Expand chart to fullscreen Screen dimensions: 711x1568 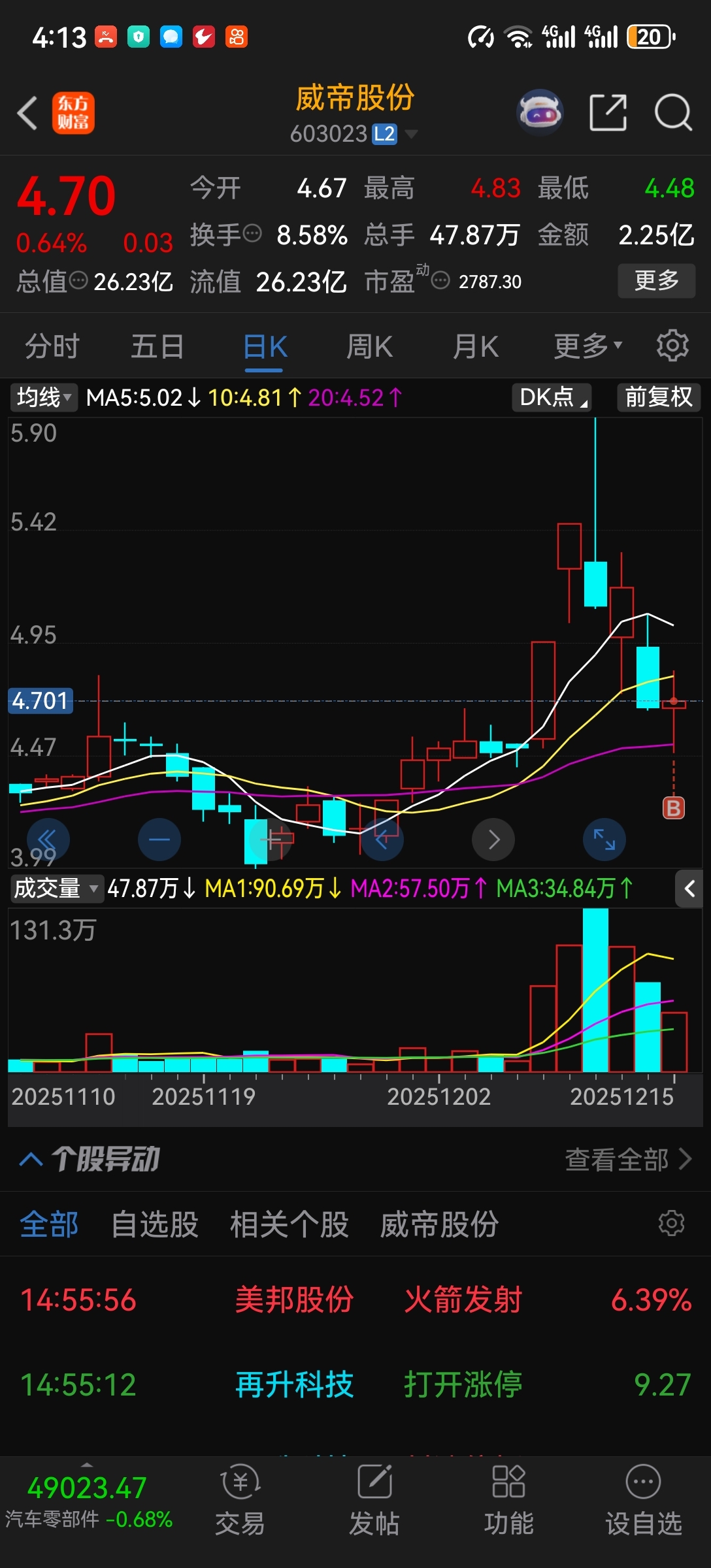(604, 839)
